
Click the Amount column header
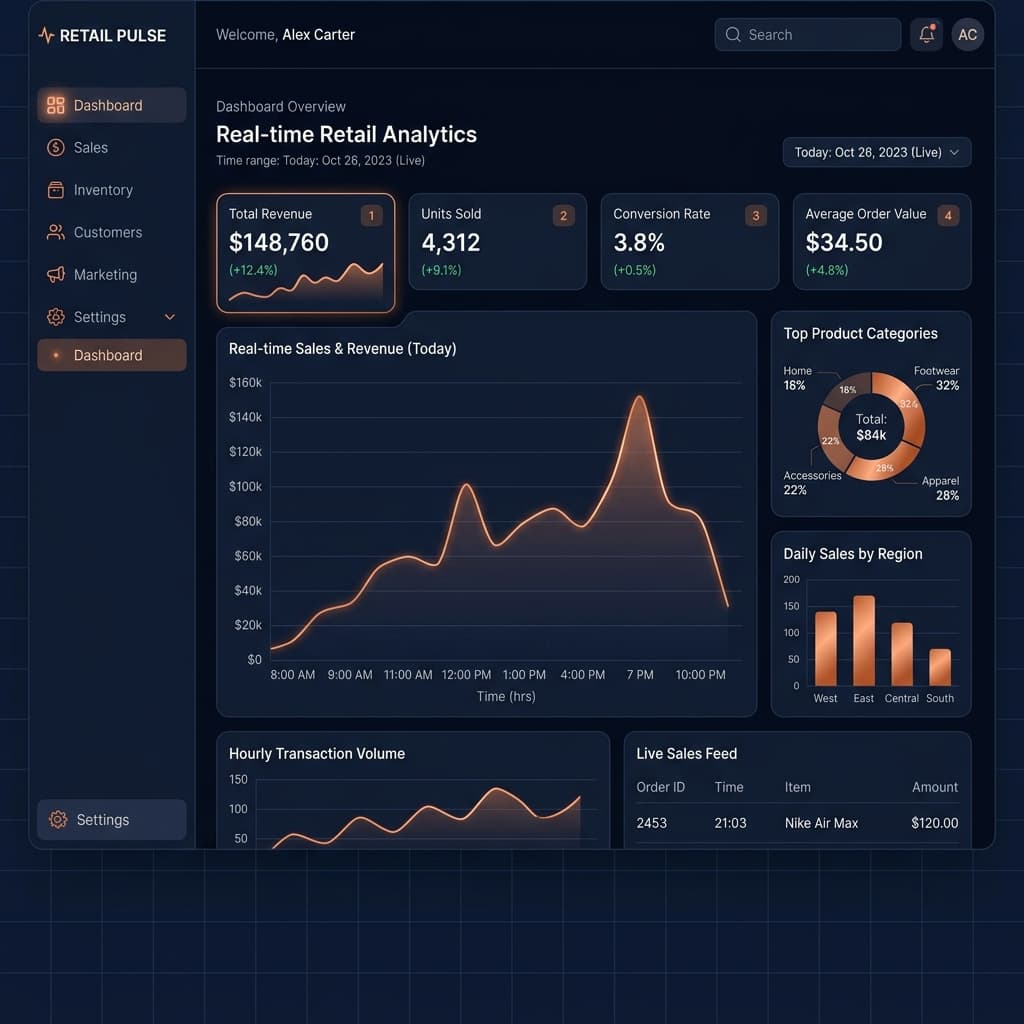coord(935,787)
